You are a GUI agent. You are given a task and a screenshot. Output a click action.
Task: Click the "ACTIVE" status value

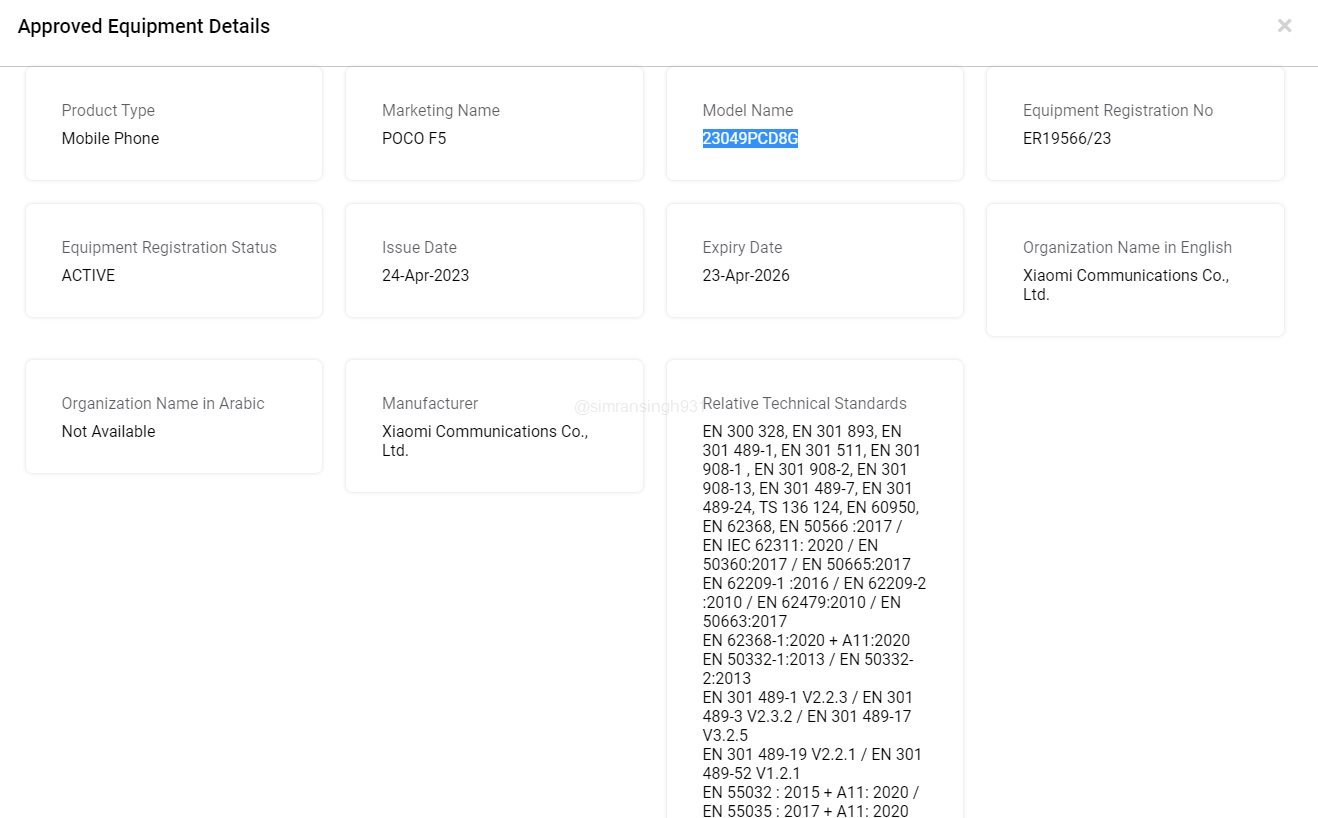coord(88,276)
